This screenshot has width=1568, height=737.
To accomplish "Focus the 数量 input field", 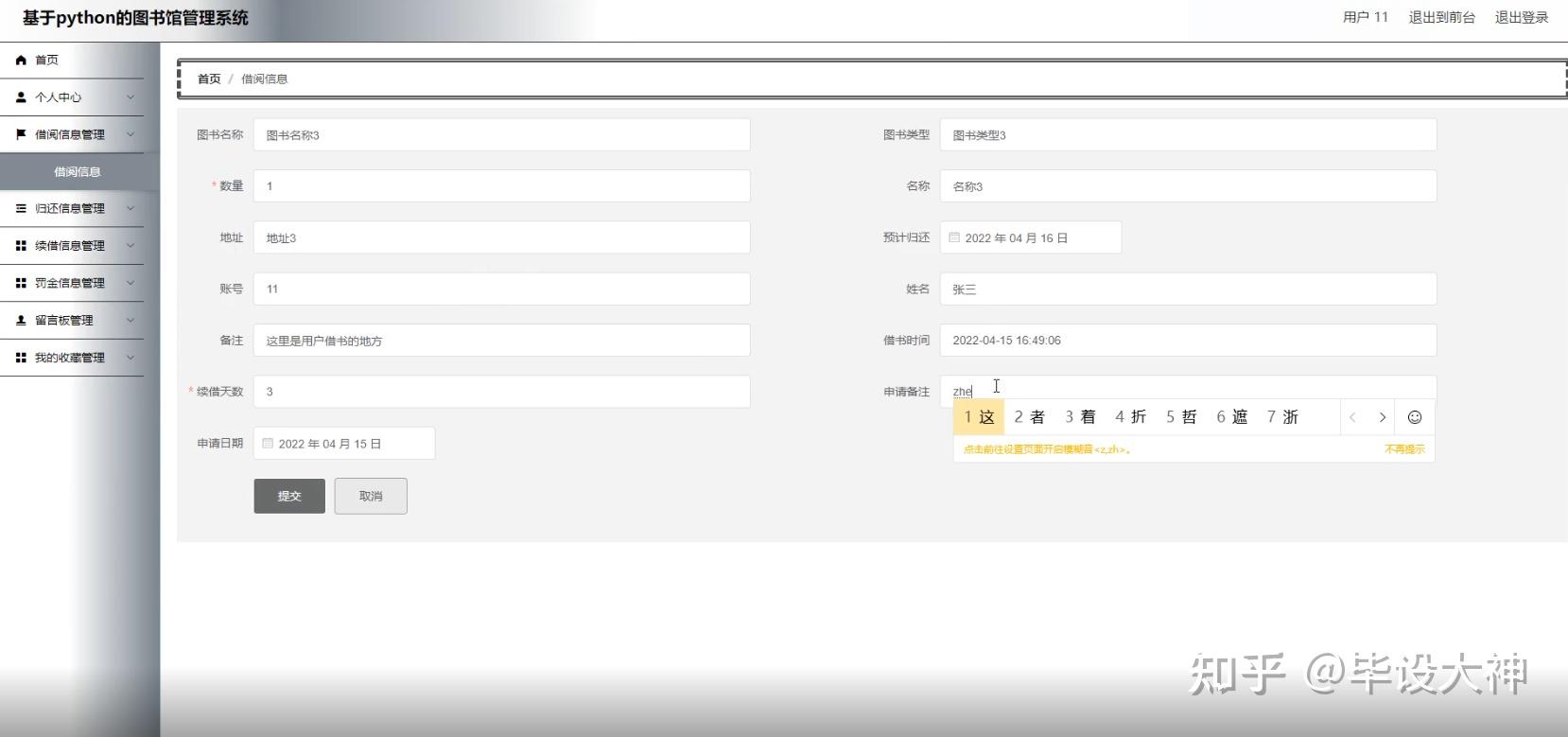I will (x=501, y=185).
